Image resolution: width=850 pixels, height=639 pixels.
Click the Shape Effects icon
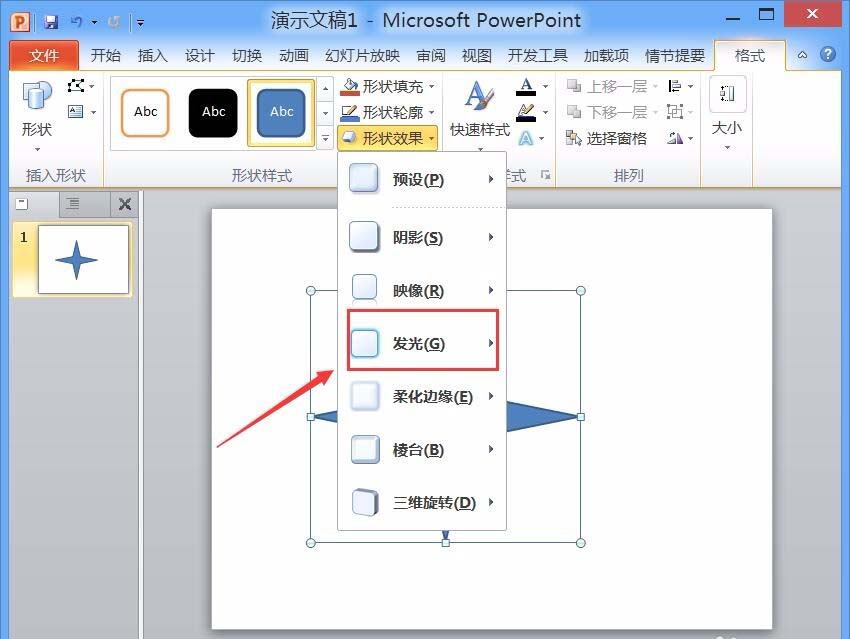click(352, 137)
